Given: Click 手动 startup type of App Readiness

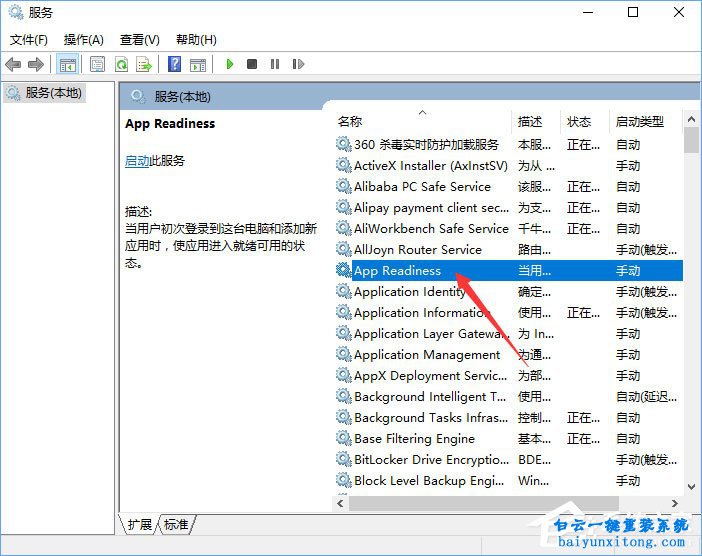Looking at the screenshot, I should pos(628,270).
